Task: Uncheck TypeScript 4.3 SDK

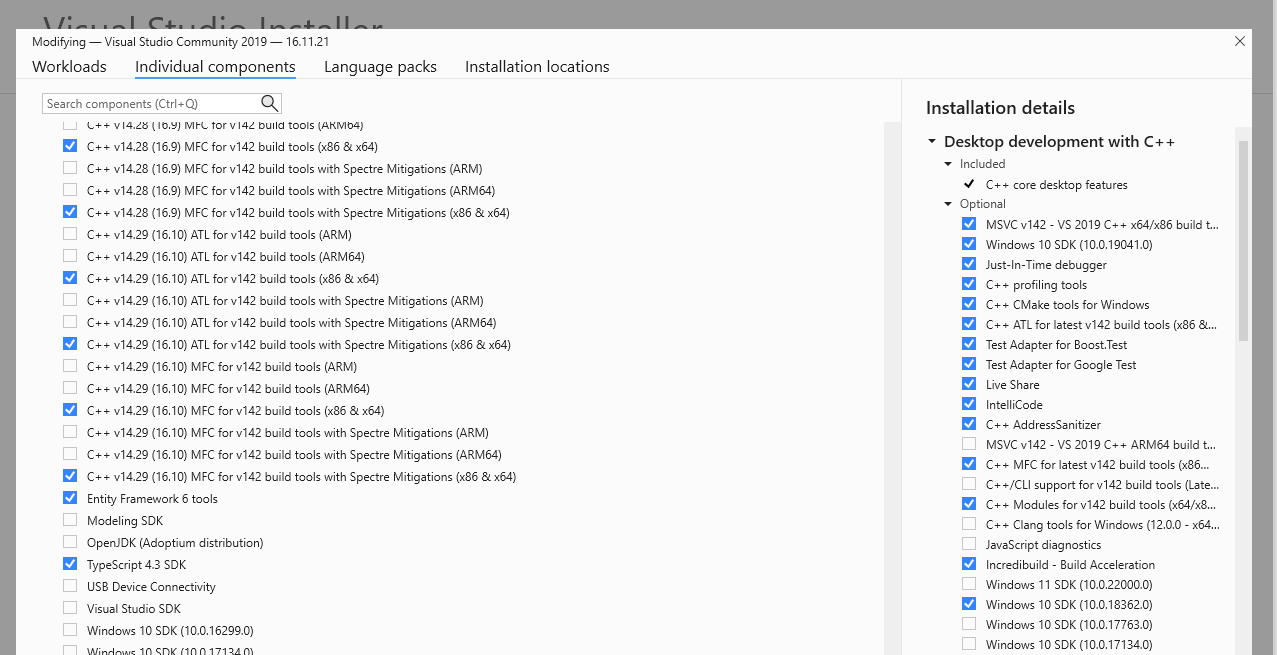Action: coord(70,565)
